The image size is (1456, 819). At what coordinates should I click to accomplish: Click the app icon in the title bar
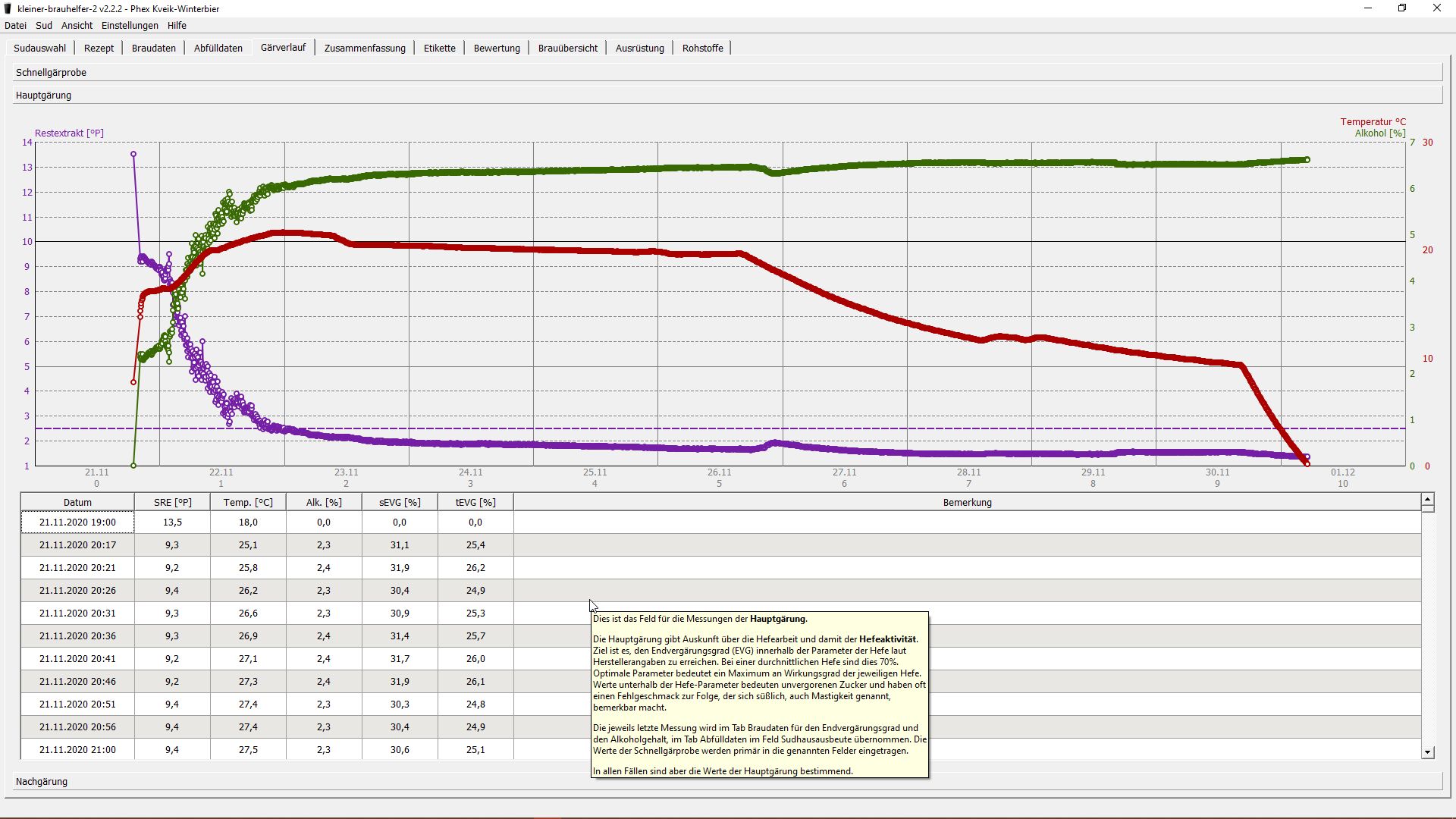[8, 8]
